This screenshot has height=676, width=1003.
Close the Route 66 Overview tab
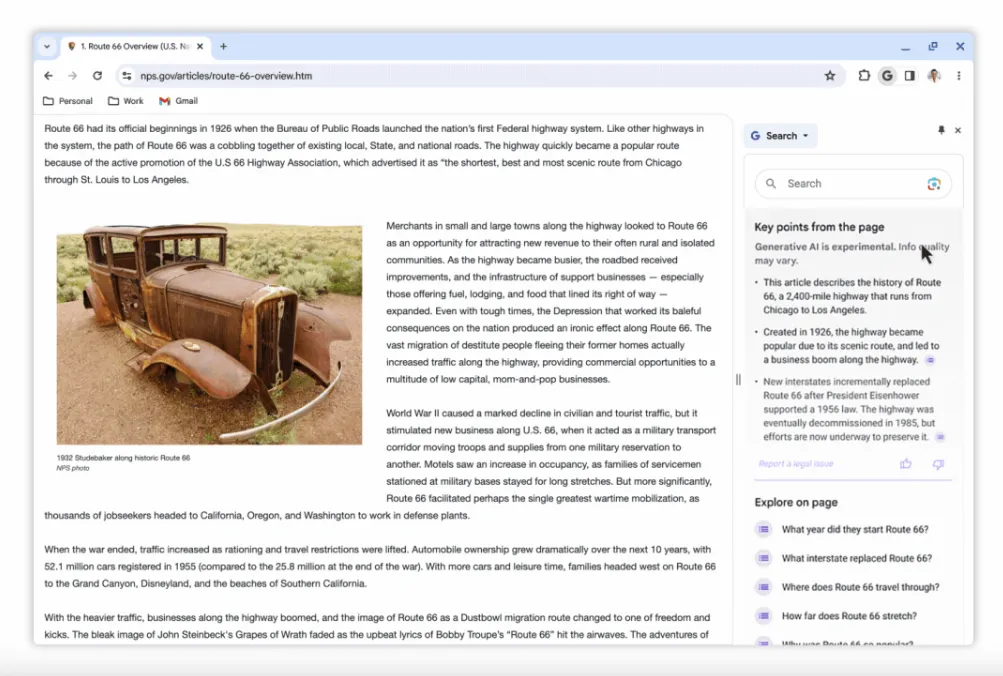pyautogui.click(x=200, y=46)
